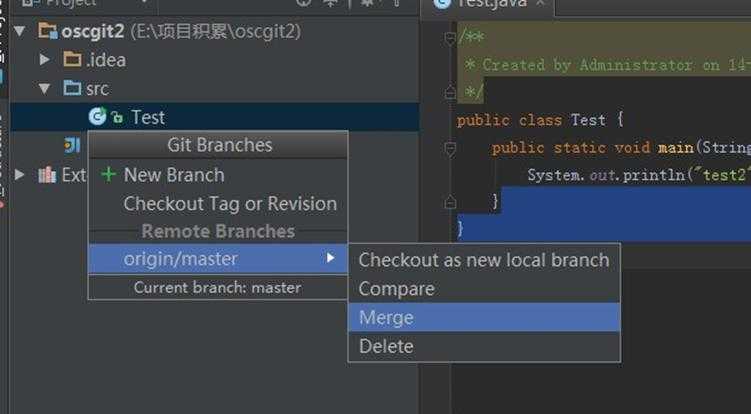Choose Merge in the branch submenu
This screenshot has width=751, height=414.
(484, 317)
